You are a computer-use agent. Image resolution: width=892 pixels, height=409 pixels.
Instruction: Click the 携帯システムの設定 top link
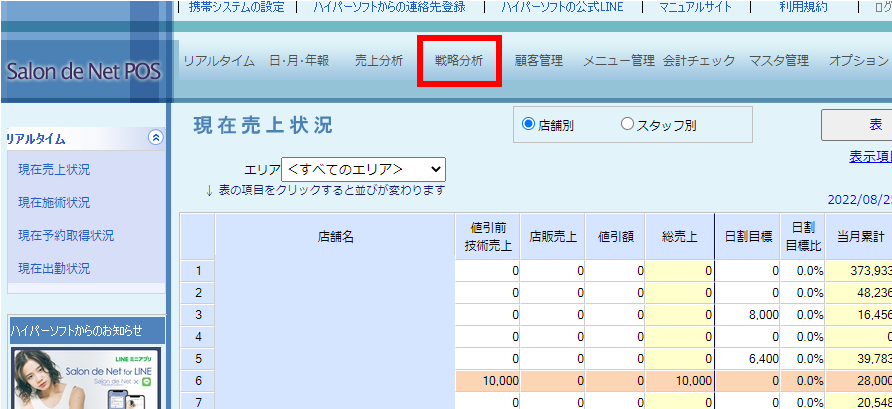(x=236, y=7)
